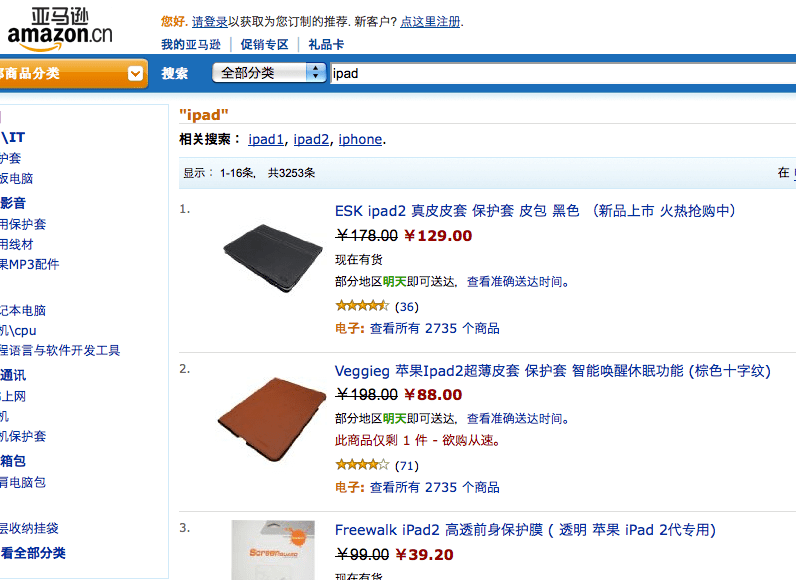The image size is (796, 580).
Task: Click the star rating of ESK product
Action: point(362,306)
